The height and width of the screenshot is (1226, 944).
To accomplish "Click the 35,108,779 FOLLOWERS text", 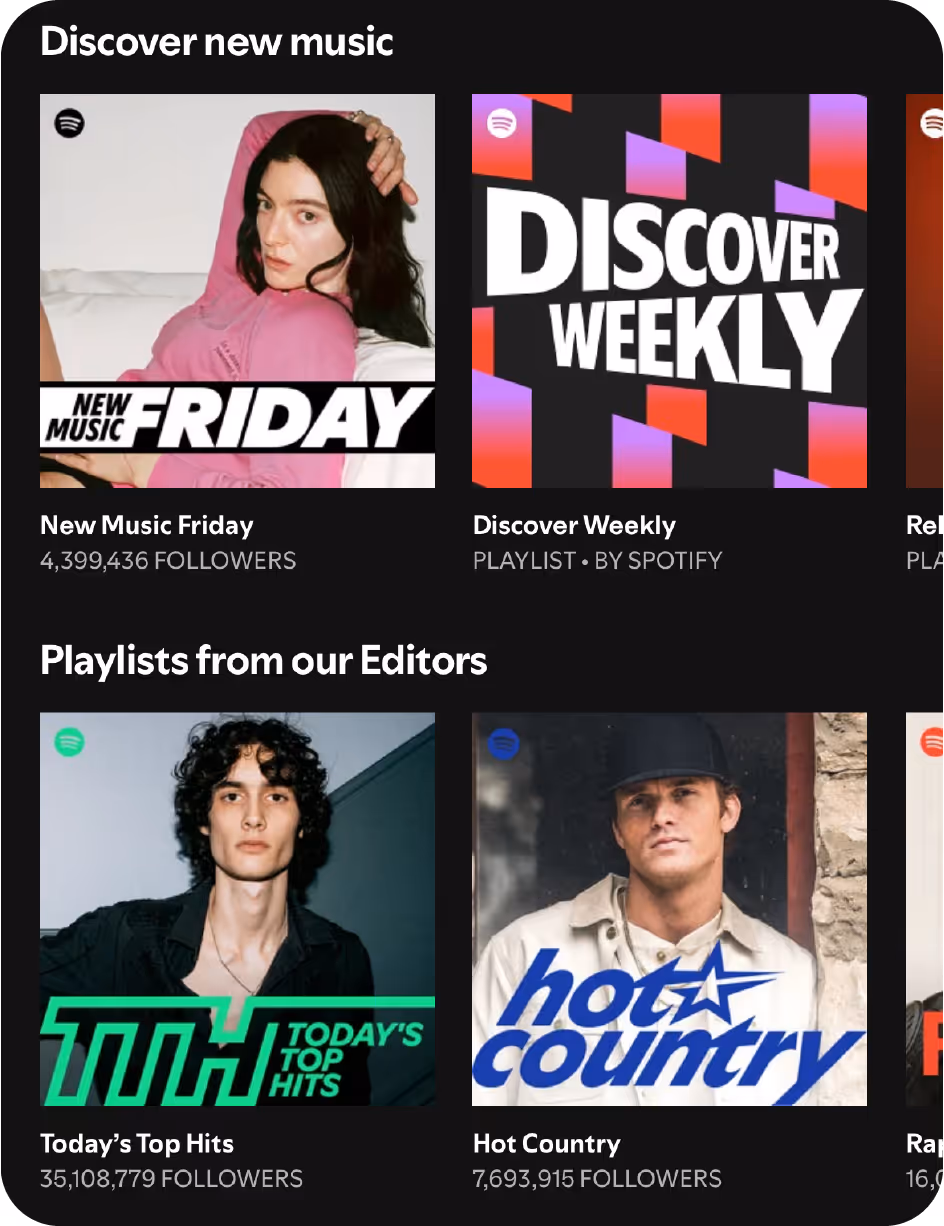I will [171, 1180].
